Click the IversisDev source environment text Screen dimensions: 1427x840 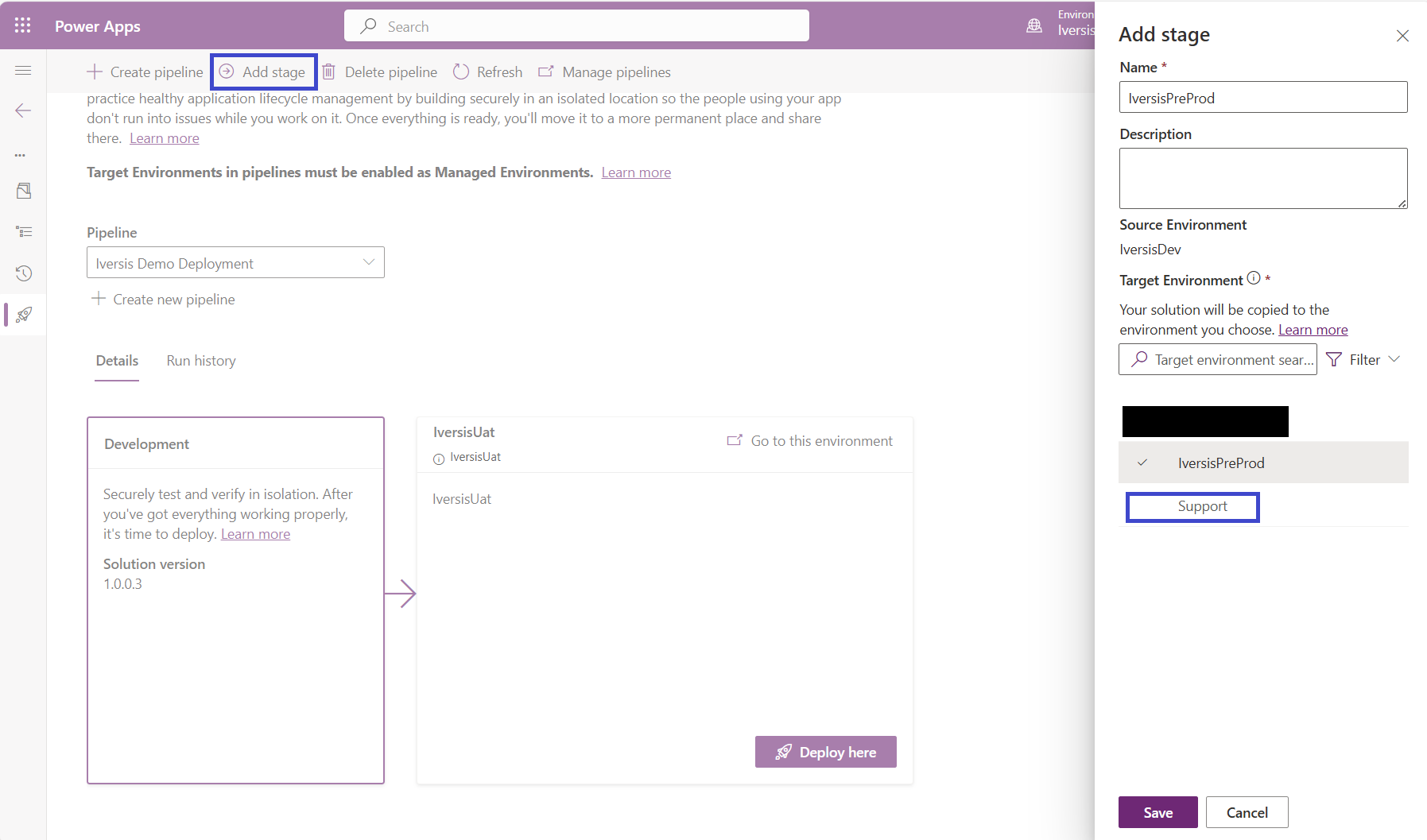[1150, 250]
